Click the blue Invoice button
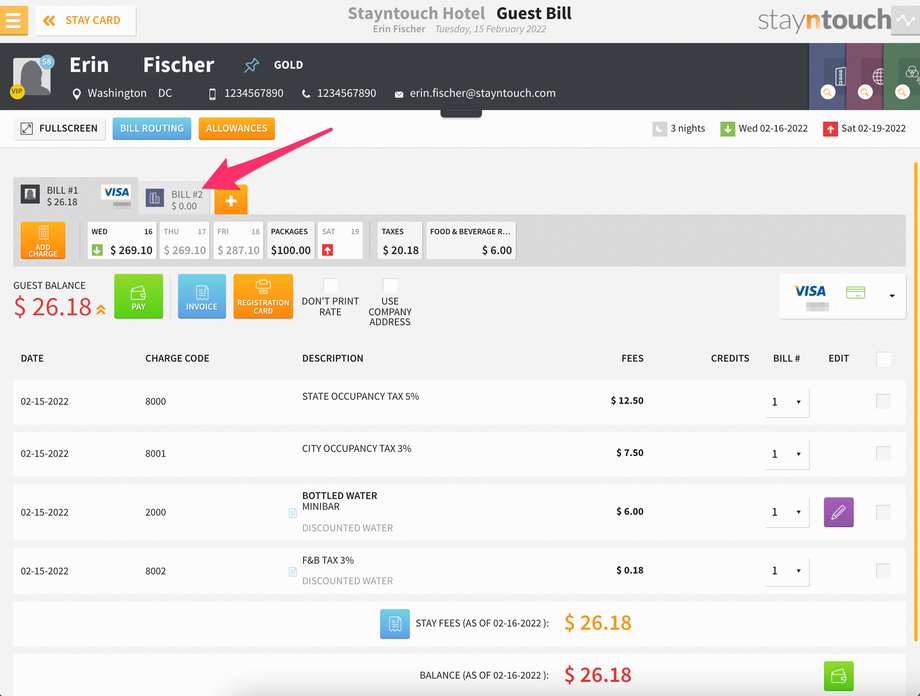This screenshot has height=696, width=920. point(202,296)
